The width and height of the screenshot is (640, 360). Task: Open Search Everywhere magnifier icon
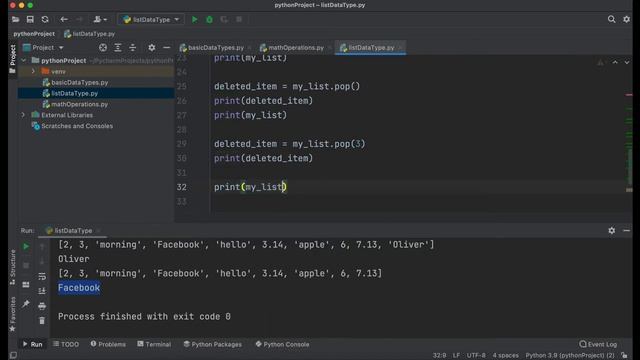click(611, 19)
